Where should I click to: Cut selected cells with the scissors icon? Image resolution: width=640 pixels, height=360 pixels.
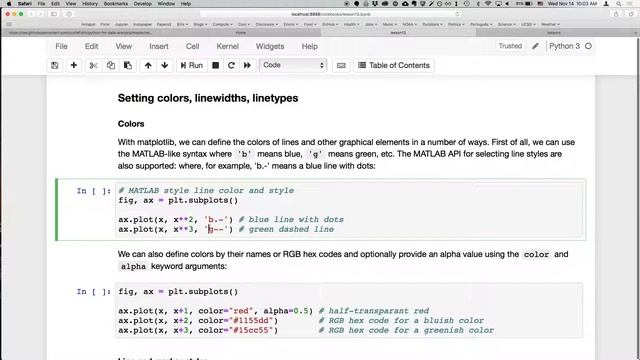(x=93, y=65)
